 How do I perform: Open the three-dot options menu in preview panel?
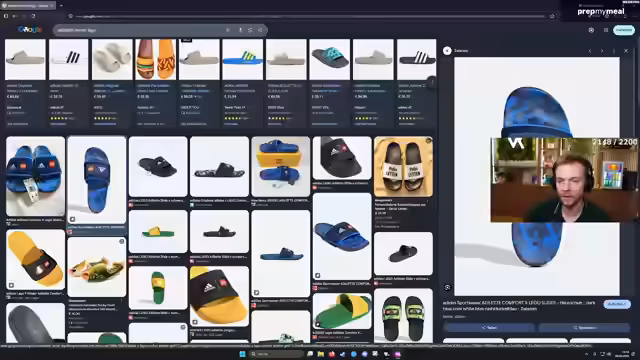(x=613, y=51)
